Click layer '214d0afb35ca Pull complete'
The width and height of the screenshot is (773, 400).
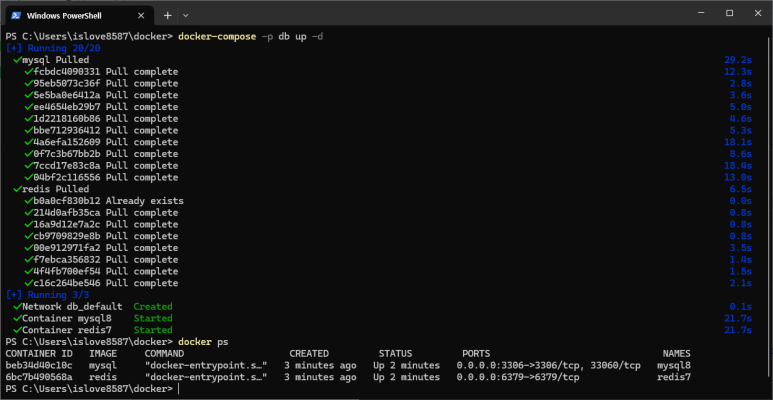coord(102,213)
